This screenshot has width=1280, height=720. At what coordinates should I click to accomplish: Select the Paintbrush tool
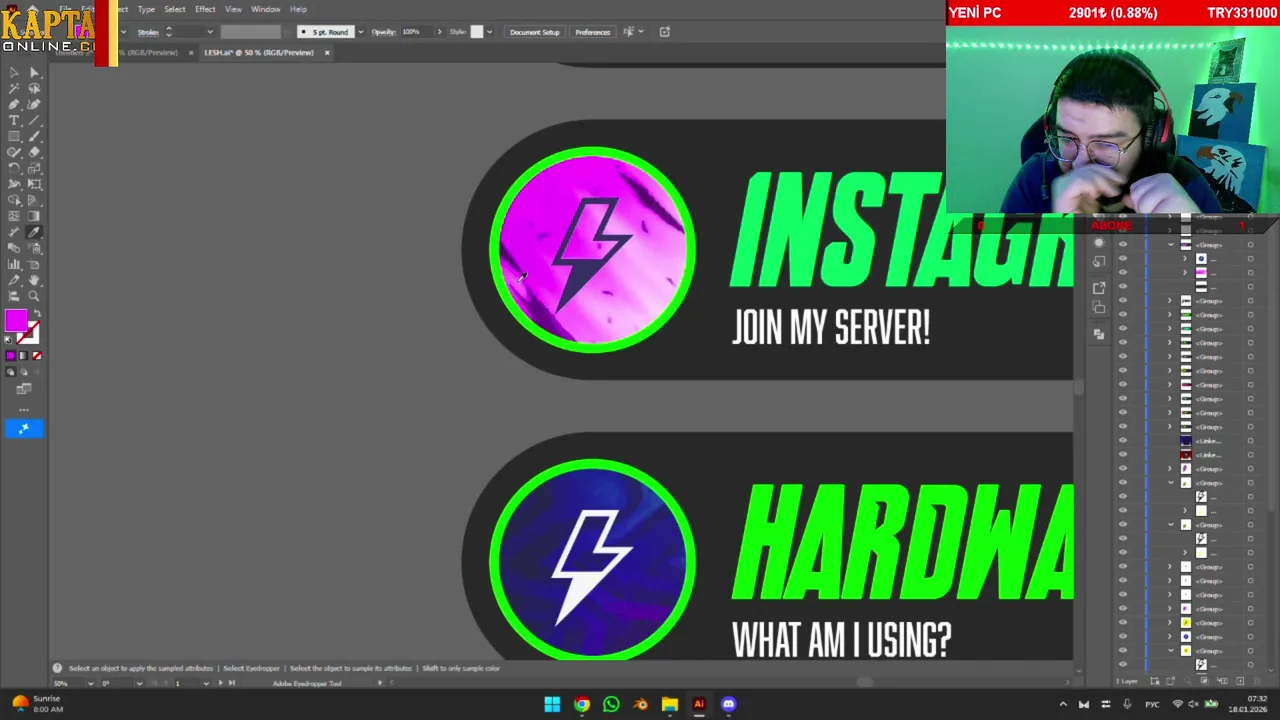point(34,137)
